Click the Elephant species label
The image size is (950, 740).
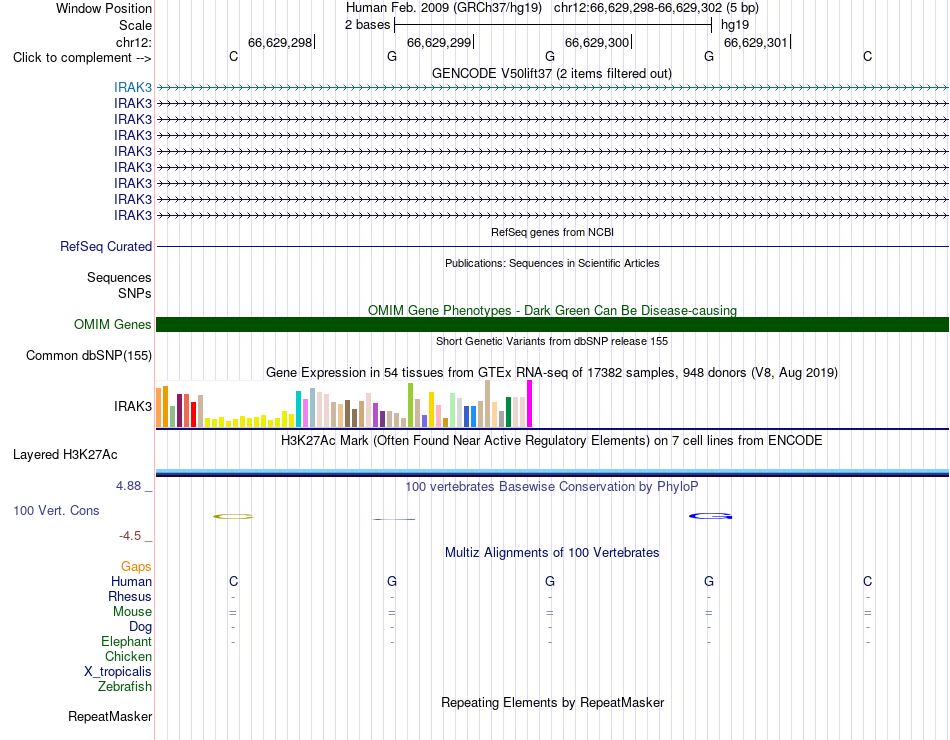[126, 641]
